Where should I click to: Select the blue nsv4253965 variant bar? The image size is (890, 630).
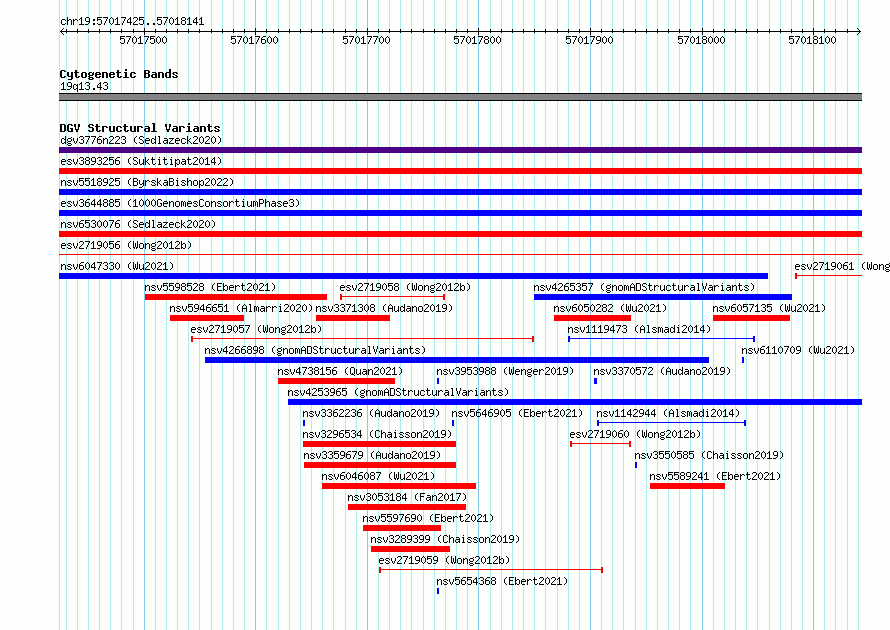pyautogui.click(x=575, y=402)
